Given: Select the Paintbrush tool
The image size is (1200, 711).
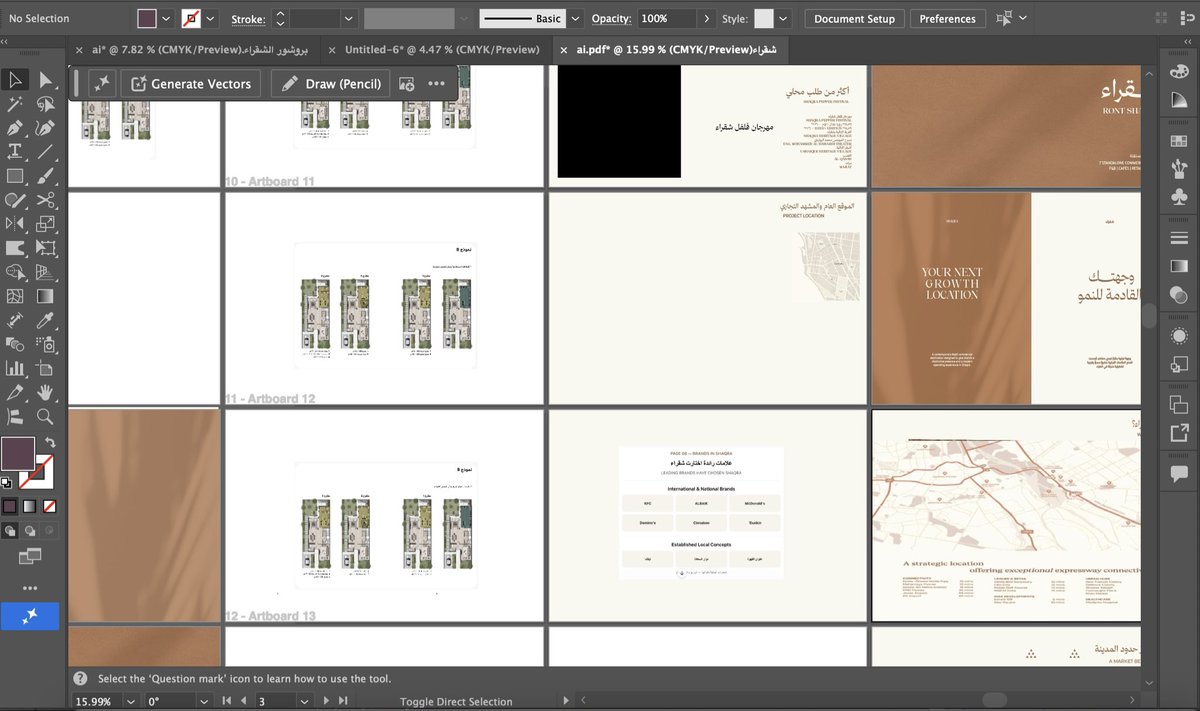Looking at the screenshot, I should 46,176.
